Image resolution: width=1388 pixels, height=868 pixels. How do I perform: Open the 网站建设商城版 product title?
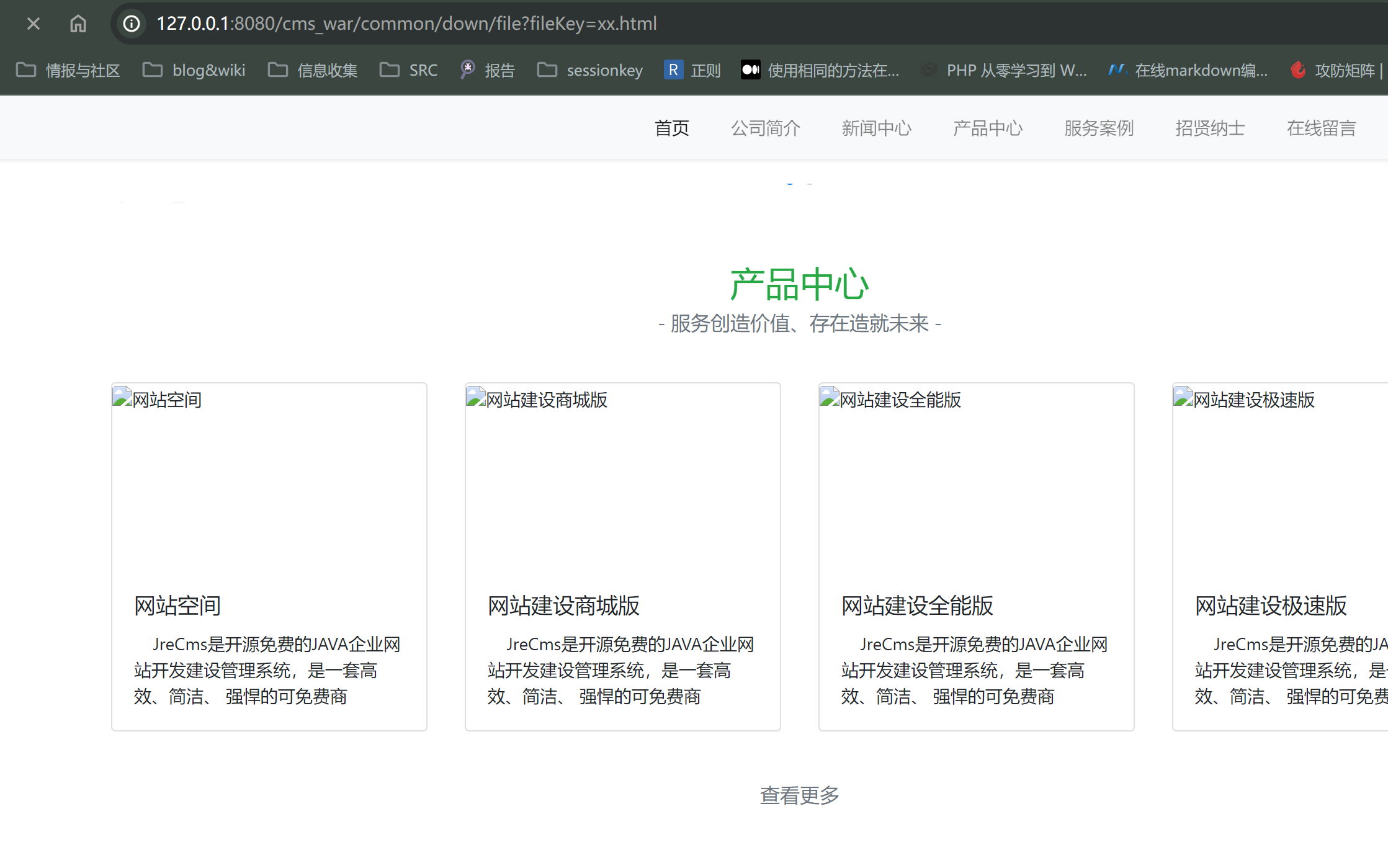click(x=563, y=606)
